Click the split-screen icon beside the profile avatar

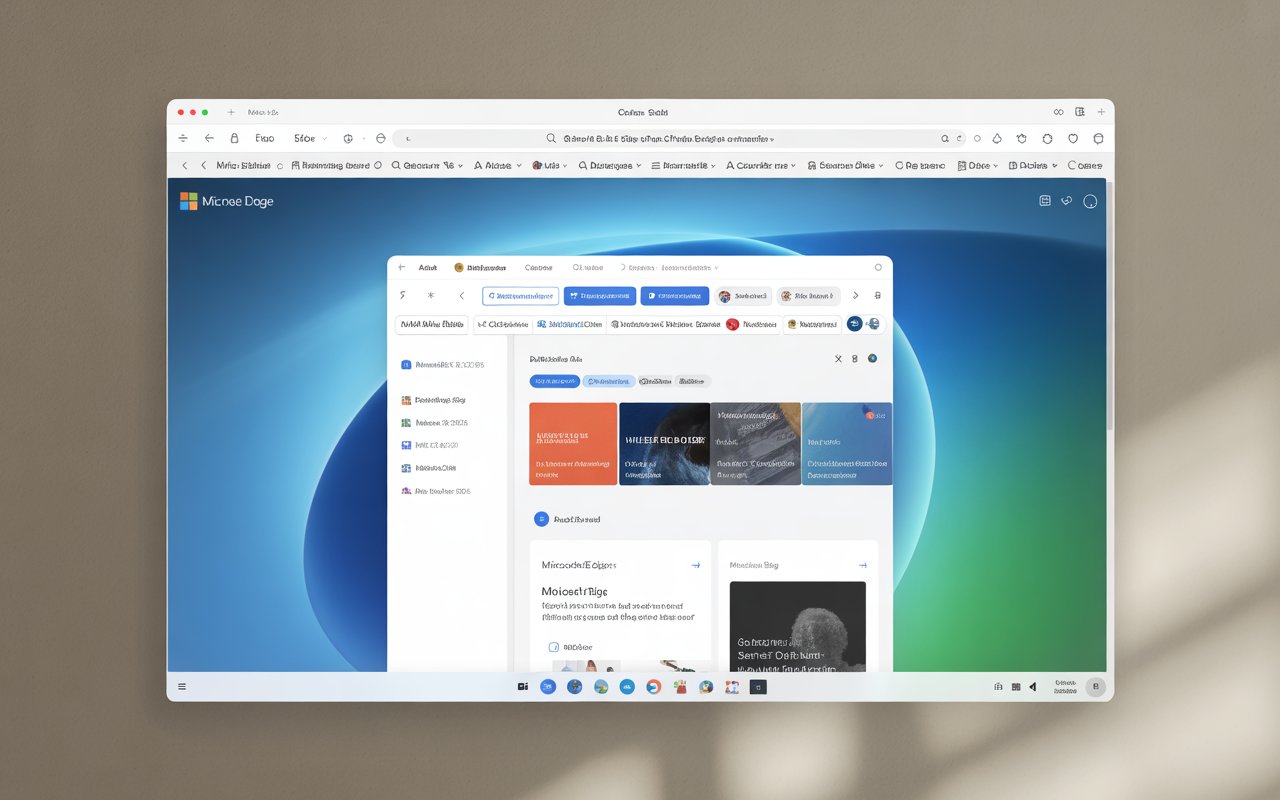pyautogui.click(x=1045, y=200)
